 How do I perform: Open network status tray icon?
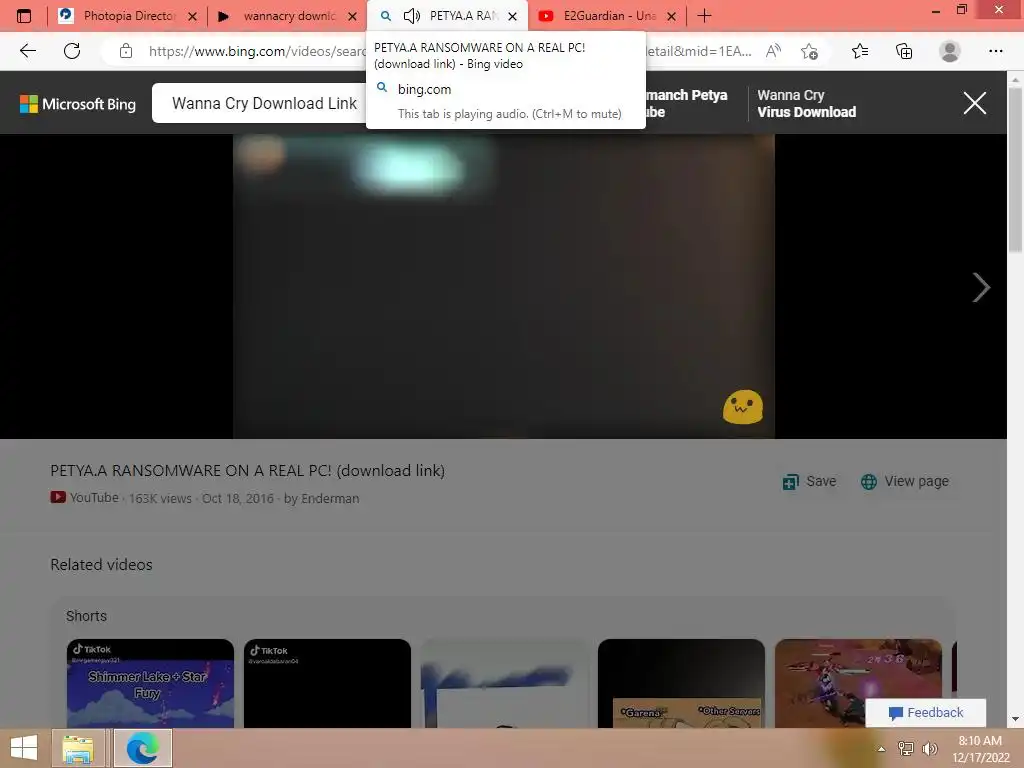point(906,749)
